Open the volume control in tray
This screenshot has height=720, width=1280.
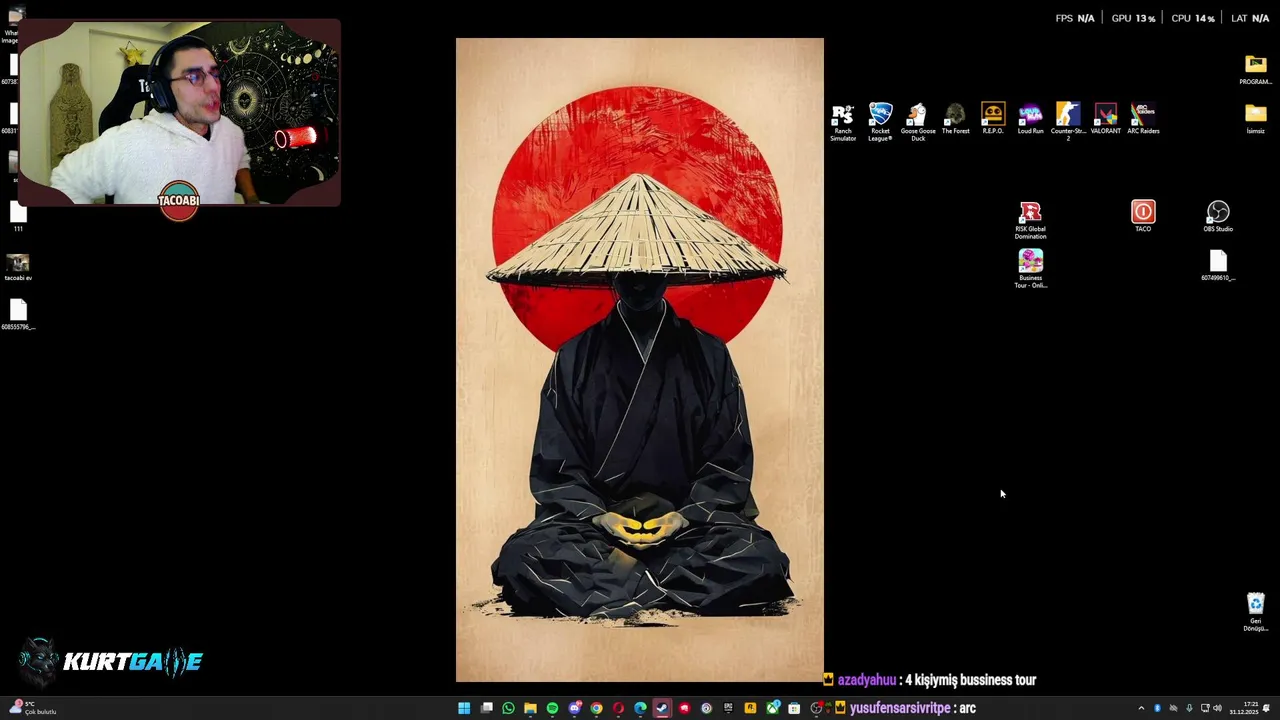click(1217, 708)
